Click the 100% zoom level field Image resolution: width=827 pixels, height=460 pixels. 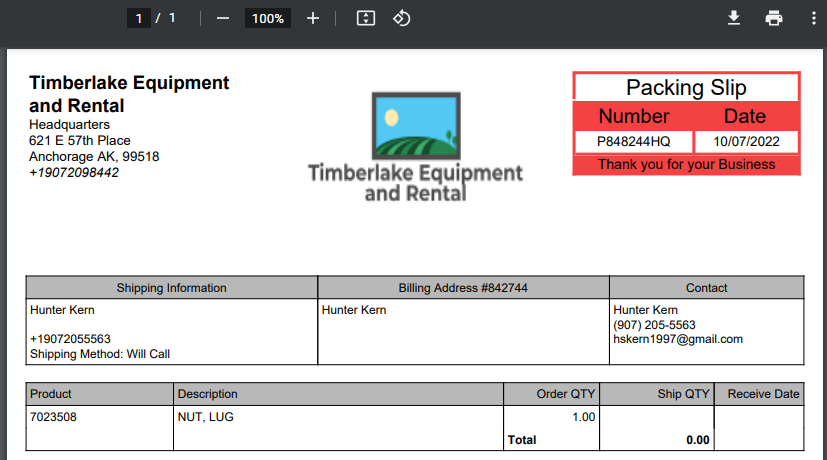click(268, 18)
